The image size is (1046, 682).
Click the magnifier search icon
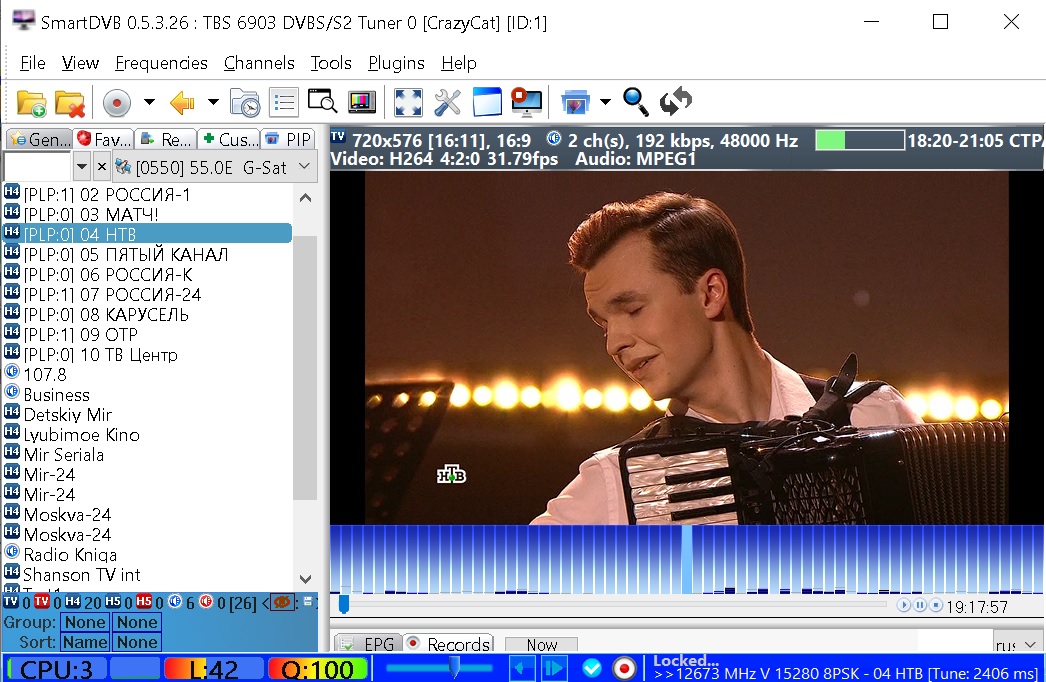(x=635, y=101)
